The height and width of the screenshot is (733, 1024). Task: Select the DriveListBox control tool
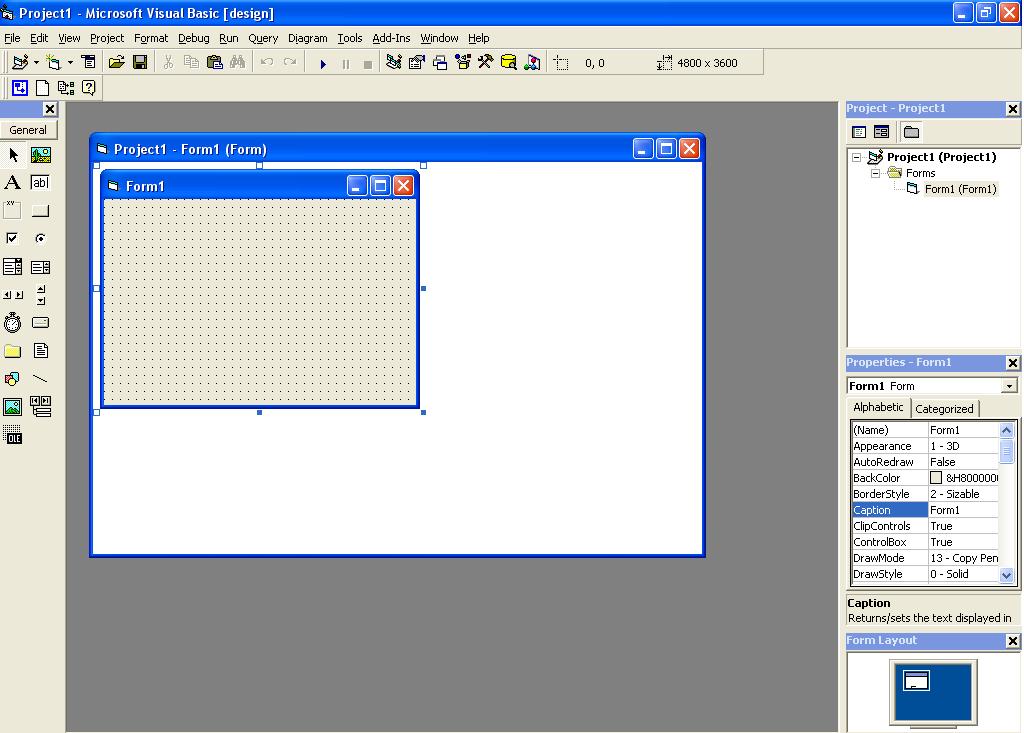click(40, 323)
